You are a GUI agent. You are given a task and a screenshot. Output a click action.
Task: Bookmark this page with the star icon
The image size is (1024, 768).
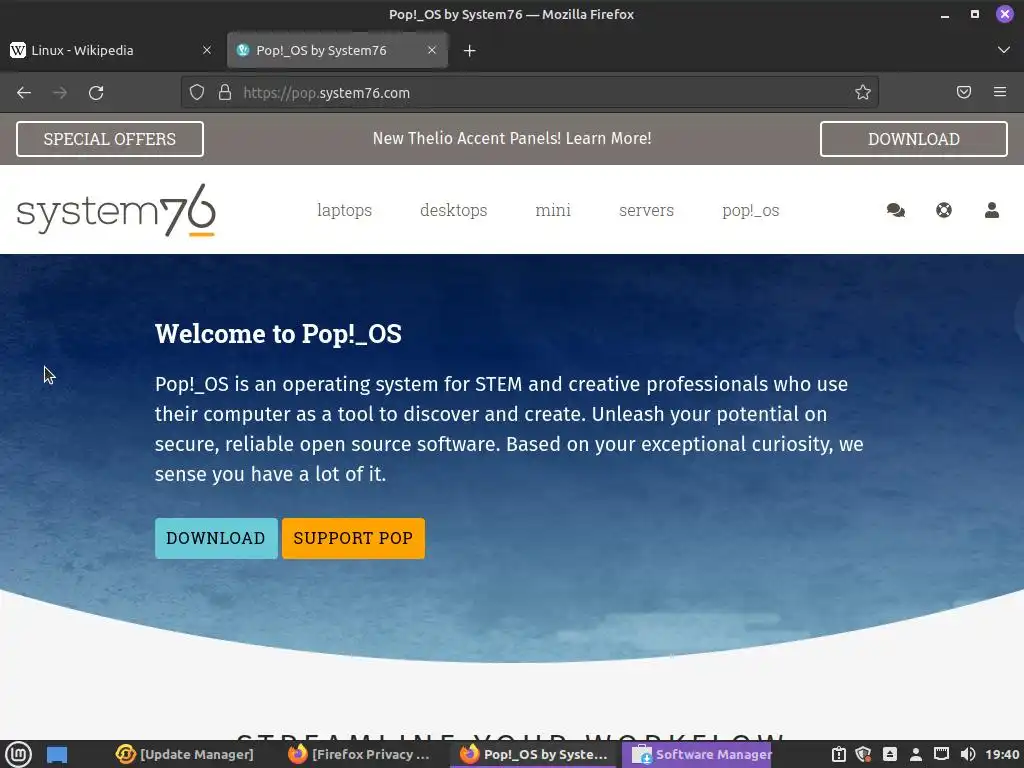863,93
